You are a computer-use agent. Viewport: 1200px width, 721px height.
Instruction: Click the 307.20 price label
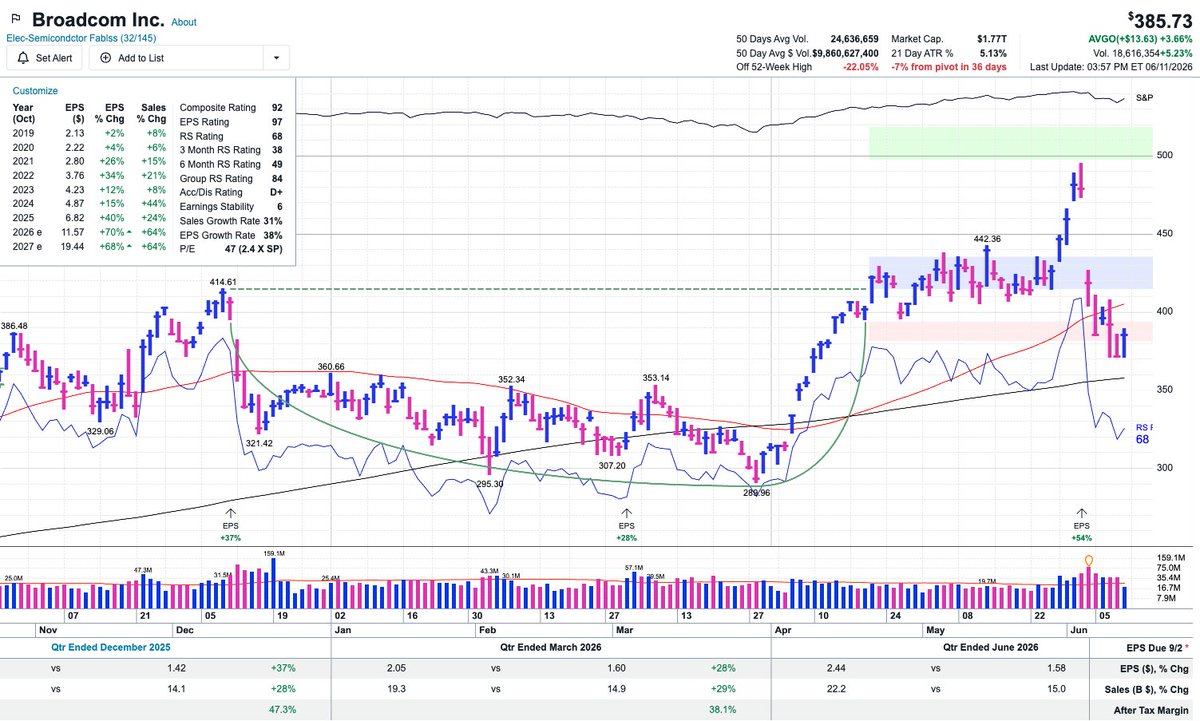tap(612, 466)
